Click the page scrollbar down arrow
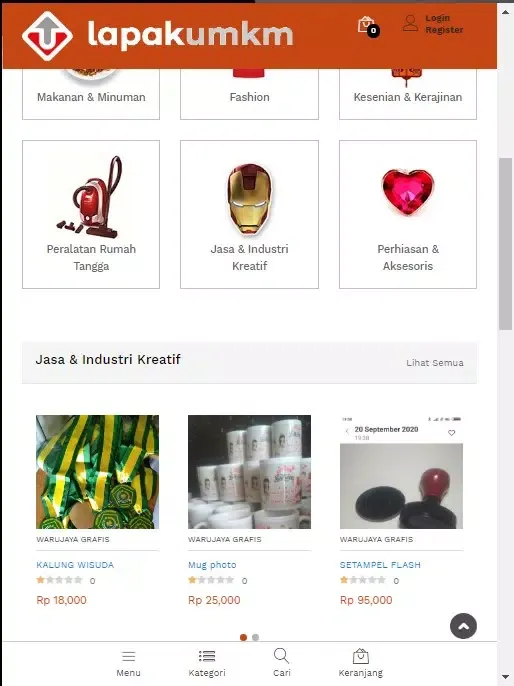This screenshot has width=514, height=686. point(505,677)
